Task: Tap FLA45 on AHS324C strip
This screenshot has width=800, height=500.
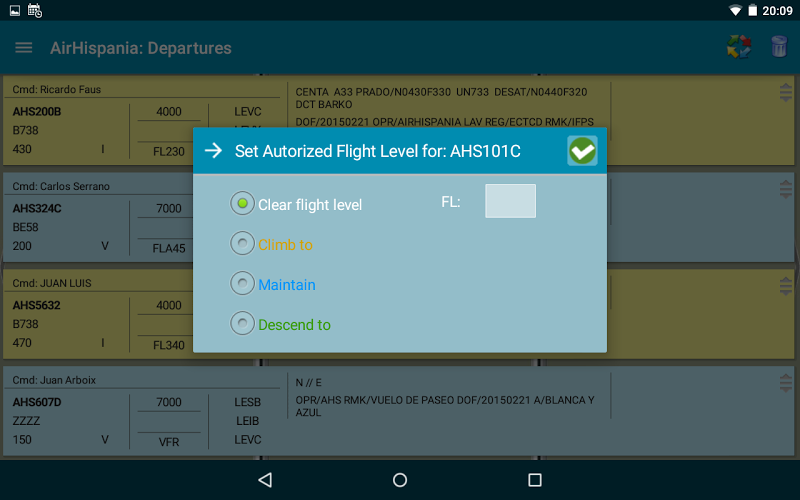Action: [x=169, y=248]
